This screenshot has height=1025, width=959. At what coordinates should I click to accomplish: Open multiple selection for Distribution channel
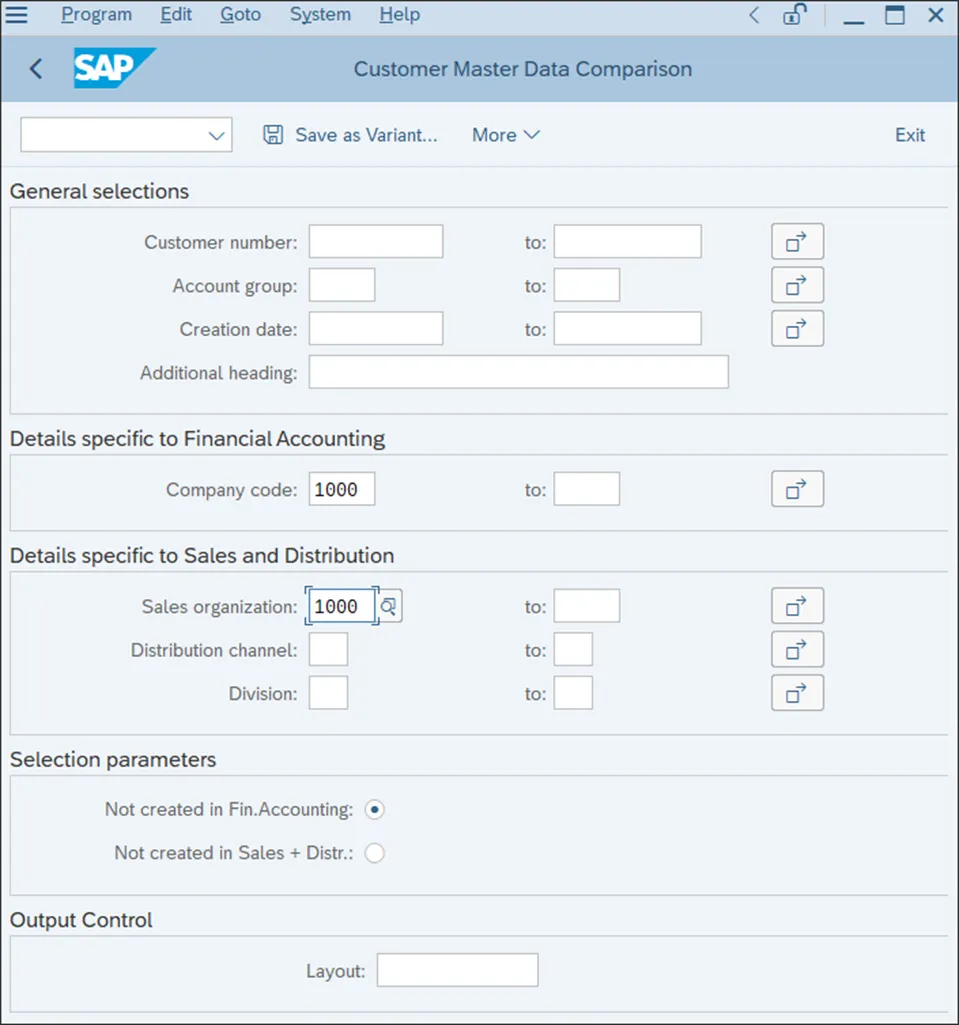(x=797, y=650)
